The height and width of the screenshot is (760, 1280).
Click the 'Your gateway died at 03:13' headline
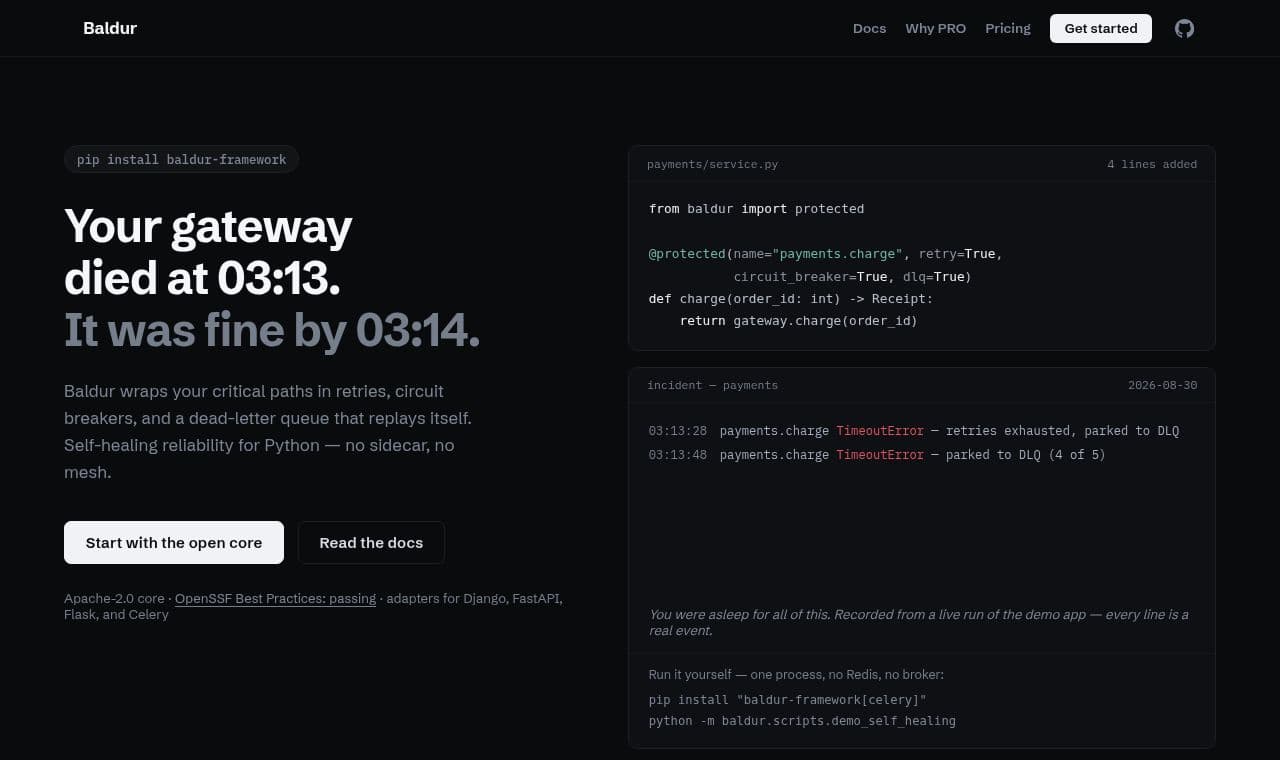pos(208,252)
